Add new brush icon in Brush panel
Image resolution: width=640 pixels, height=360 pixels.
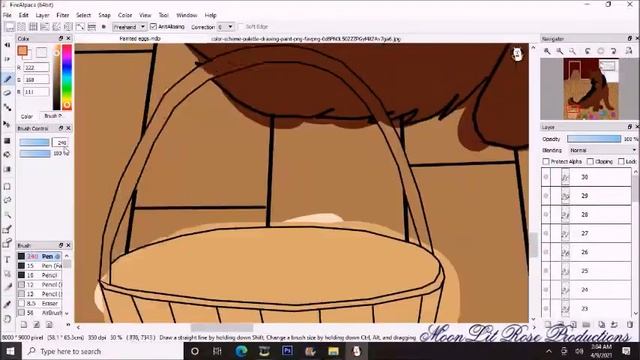click(24, 325)
